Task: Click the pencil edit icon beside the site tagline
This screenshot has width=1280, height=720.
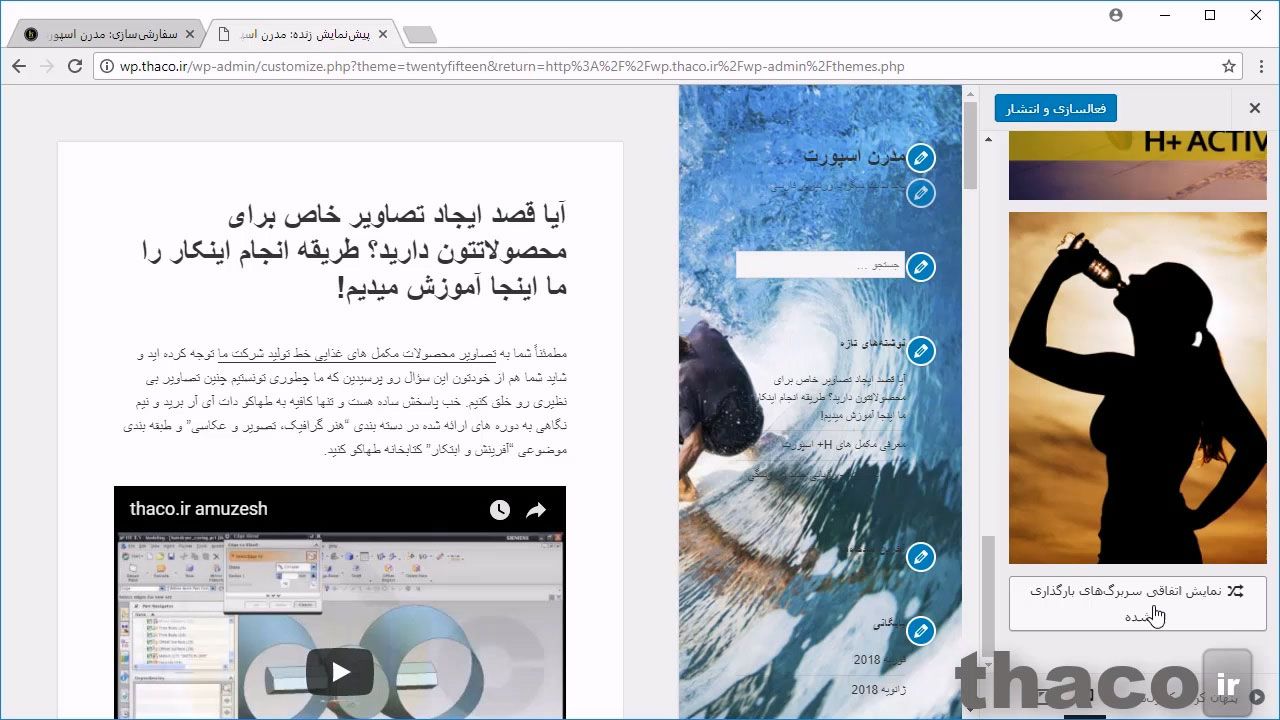Action: pos(920,192)
